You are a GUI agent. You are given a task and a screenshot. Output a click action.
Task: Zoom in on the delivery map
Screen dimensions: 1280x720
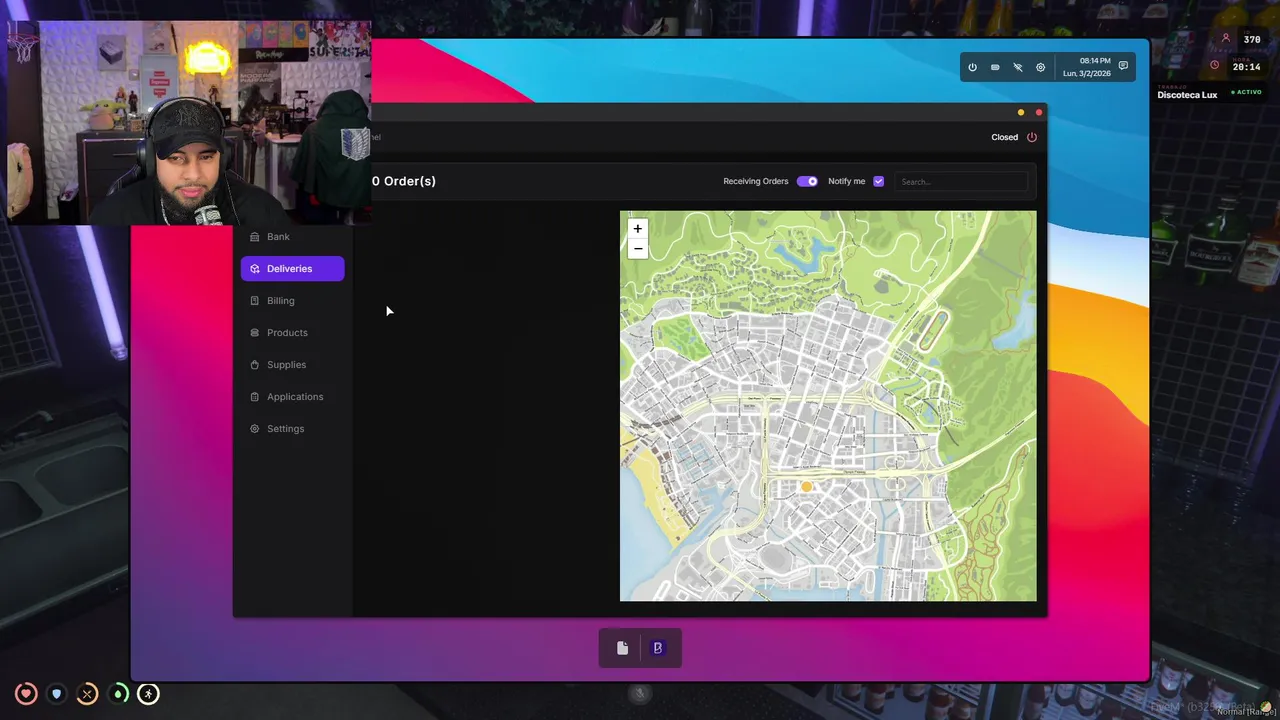click(x=637, y=228)
